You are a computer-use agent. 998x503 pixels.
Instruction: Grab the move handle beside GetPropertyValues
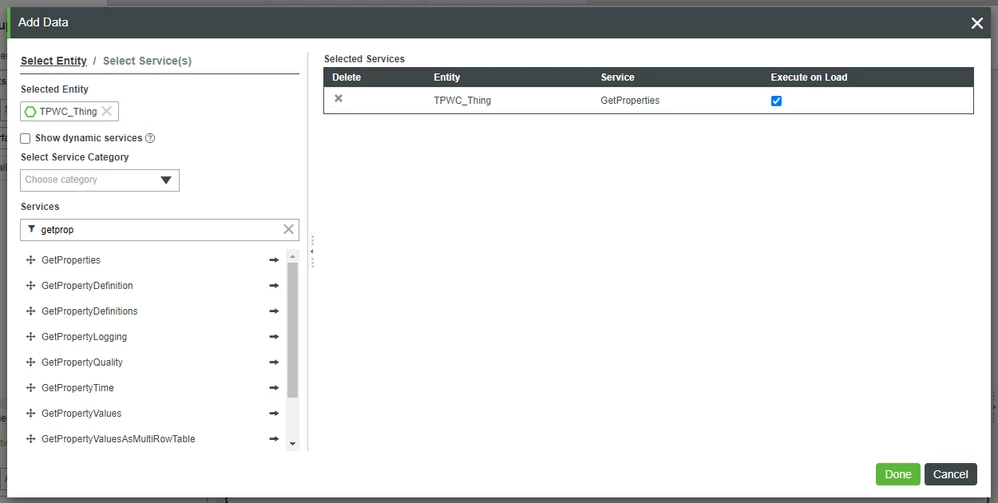click(x=30, y=413)
